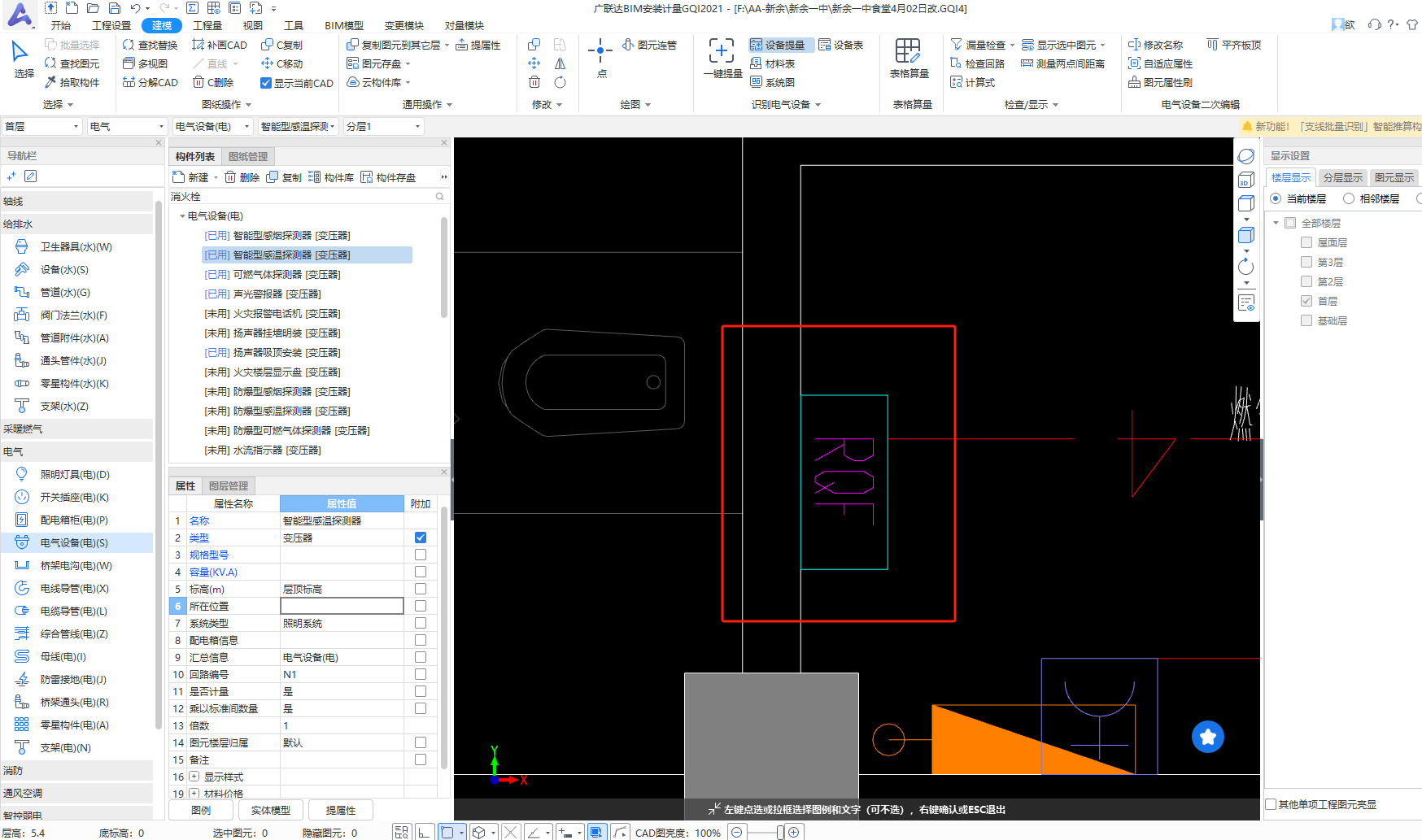Viewport: 1422px width, 840px height.
Task: Check the 第3层 checkbox
Action: (1306, 262)
